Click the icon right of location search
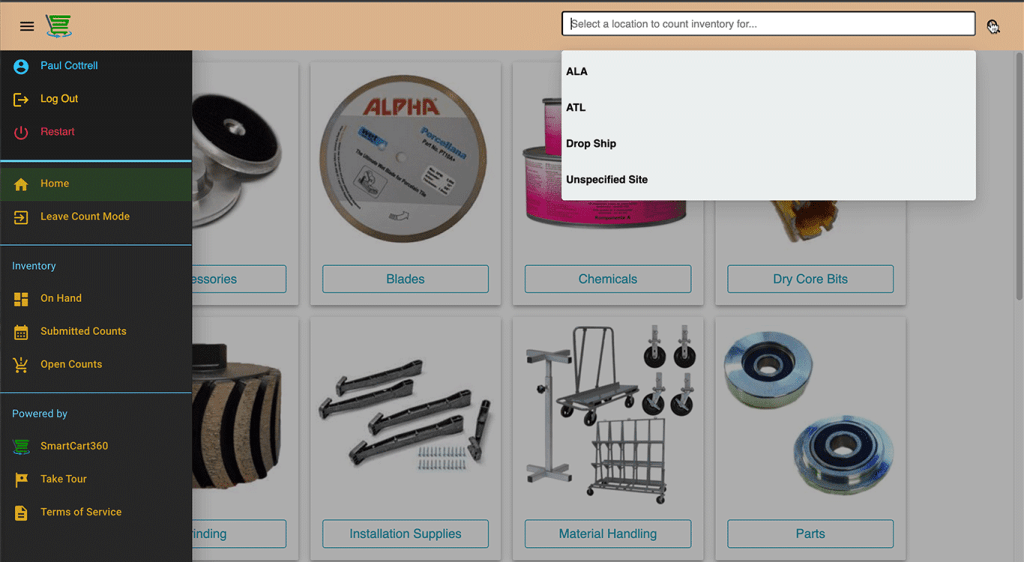The height and width of the screenshot is (562, 1024). coord(992,26)
